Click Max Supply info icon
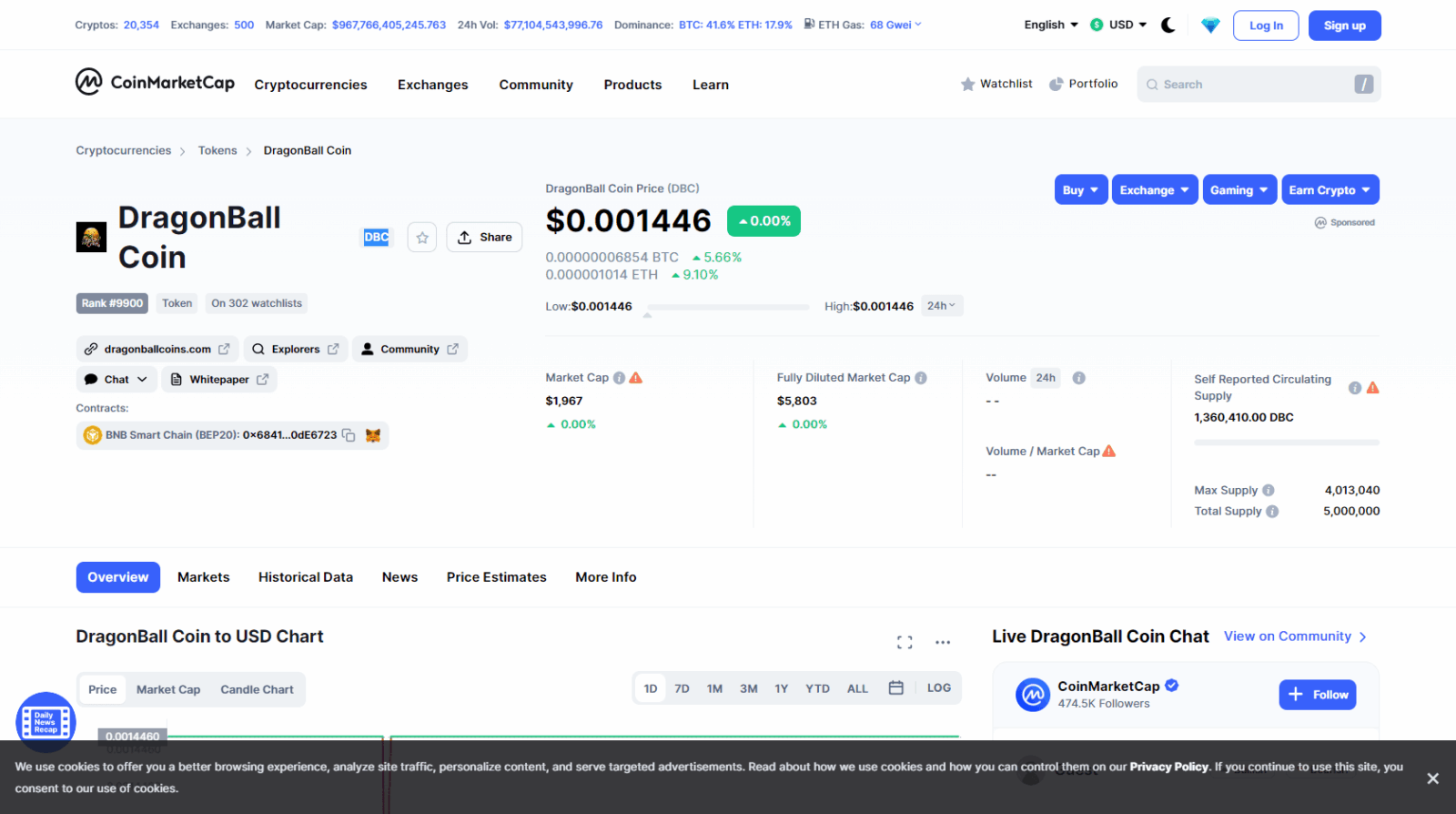1456x814 pixels. (x=1269, y=490)
